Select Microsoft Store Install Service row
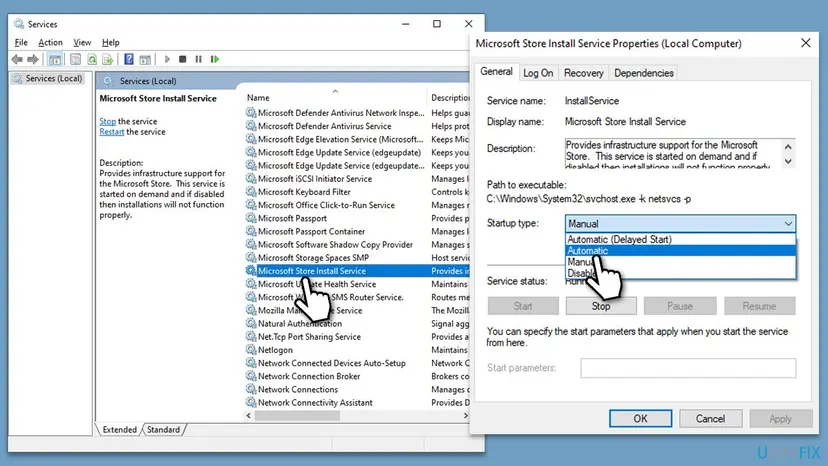This screenshot has height=466, width=828. (357, 271)
